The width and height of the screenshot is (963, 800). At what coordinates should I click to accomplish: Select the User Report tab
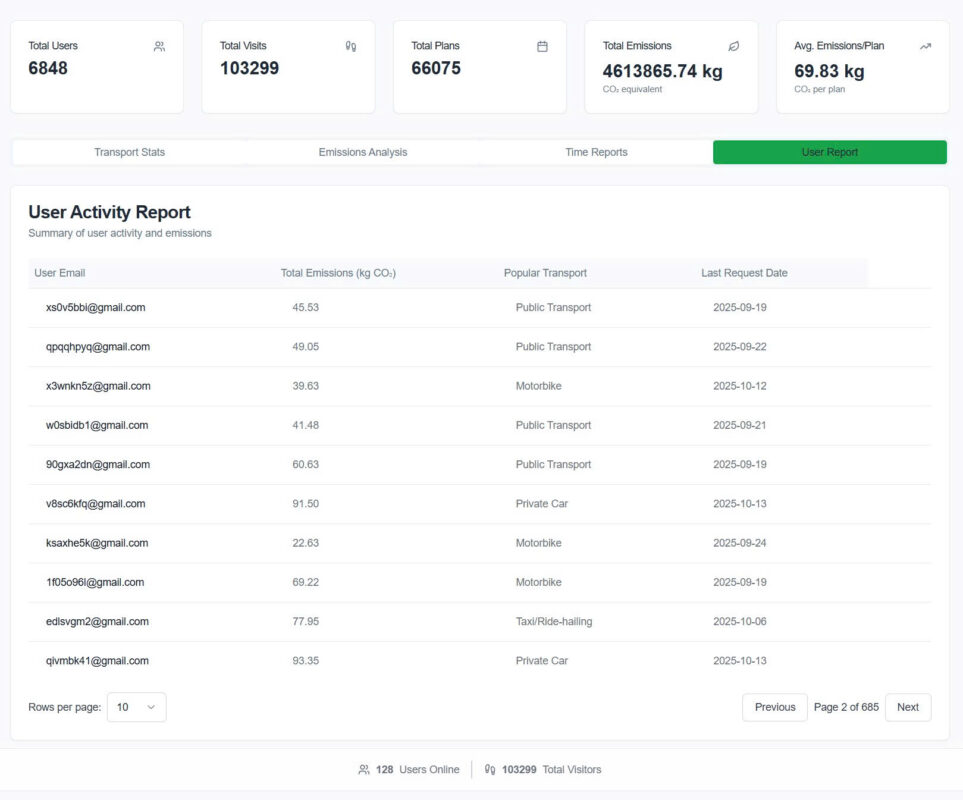pyautogui.click(x=829, y=152)
